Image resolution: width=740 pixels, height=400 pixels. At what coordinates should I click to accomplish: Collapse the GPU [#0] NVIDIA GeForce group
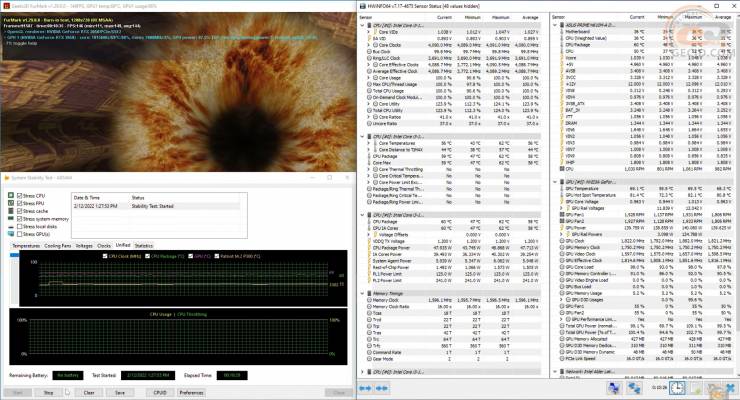(555, 182)
